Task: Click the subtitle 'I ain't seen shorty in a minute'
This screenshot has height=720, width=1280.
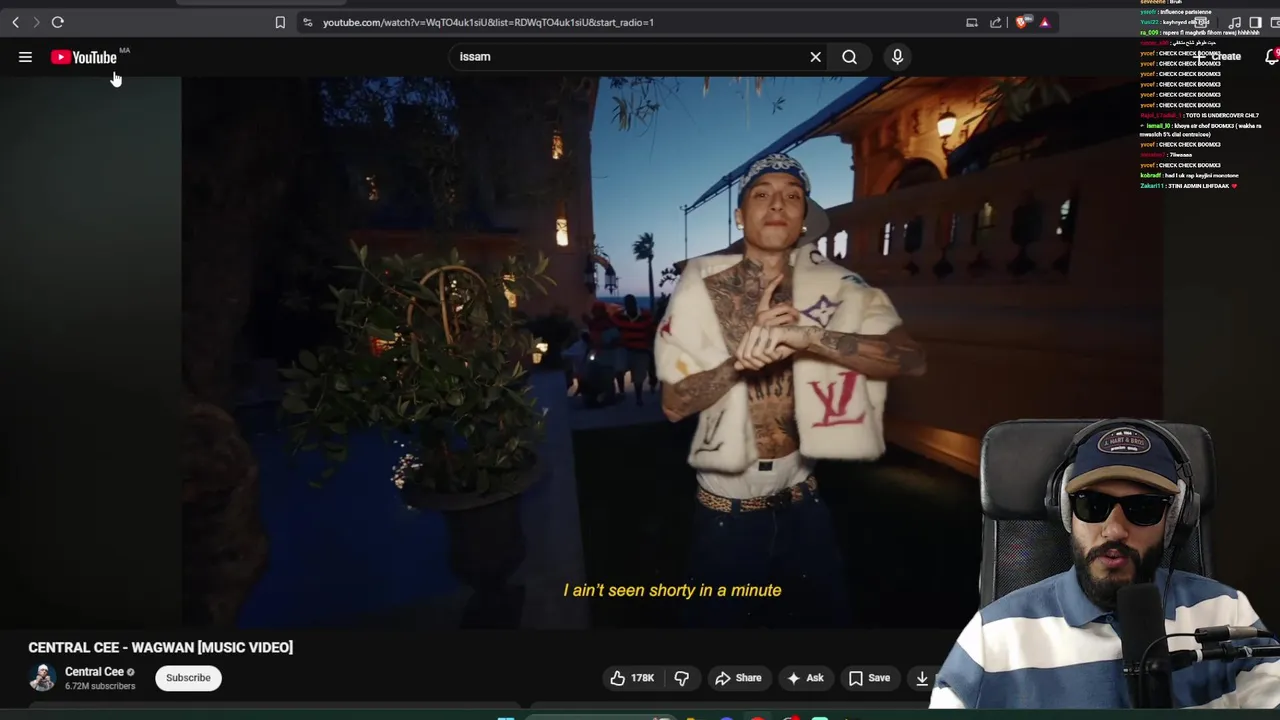Action: [672, 590]
